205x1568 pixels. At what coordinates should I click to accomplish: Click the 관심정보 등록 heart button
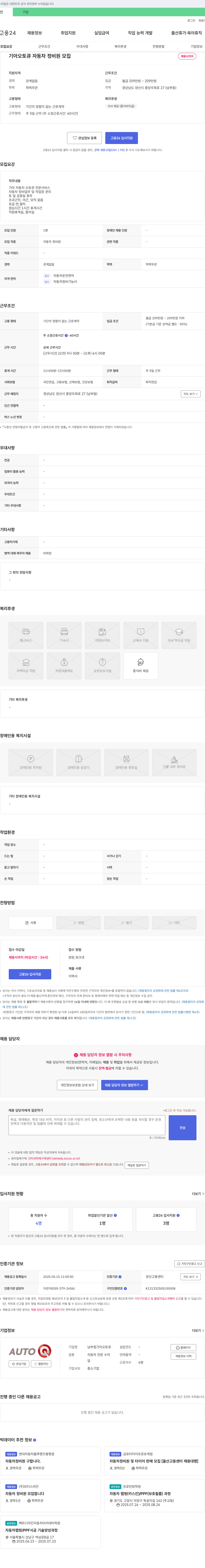coord(85,138)
